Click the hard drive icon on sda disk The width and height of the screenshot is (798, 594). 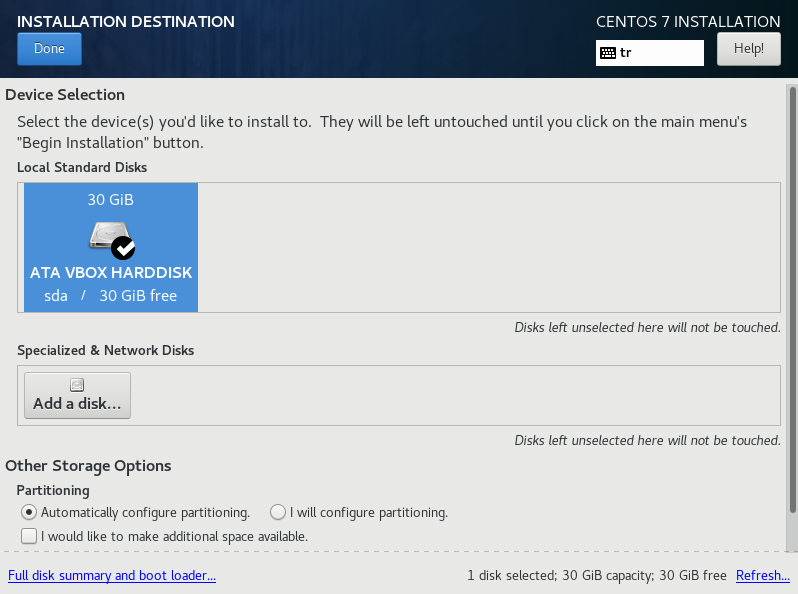coord(107,236)
